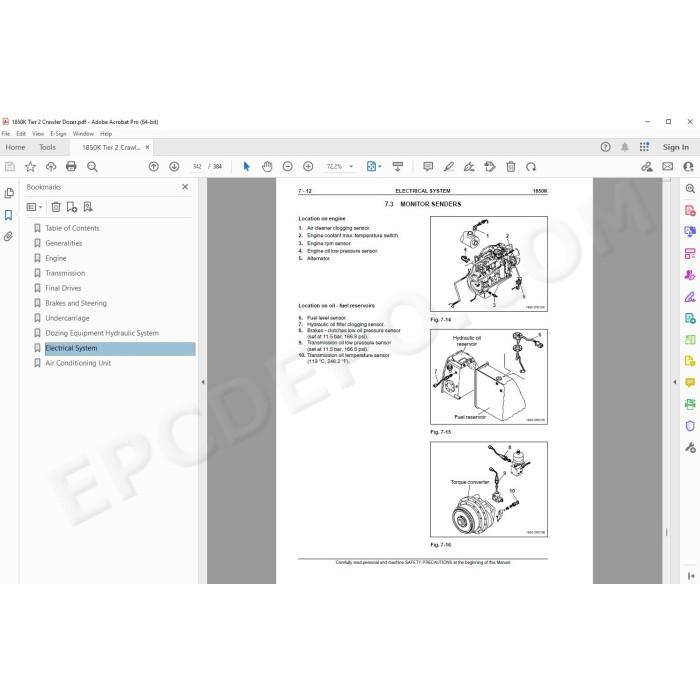The height and width of the screenshot is (700, 700).
Task: Switch to the Home tab
Action: click(15, 147)
